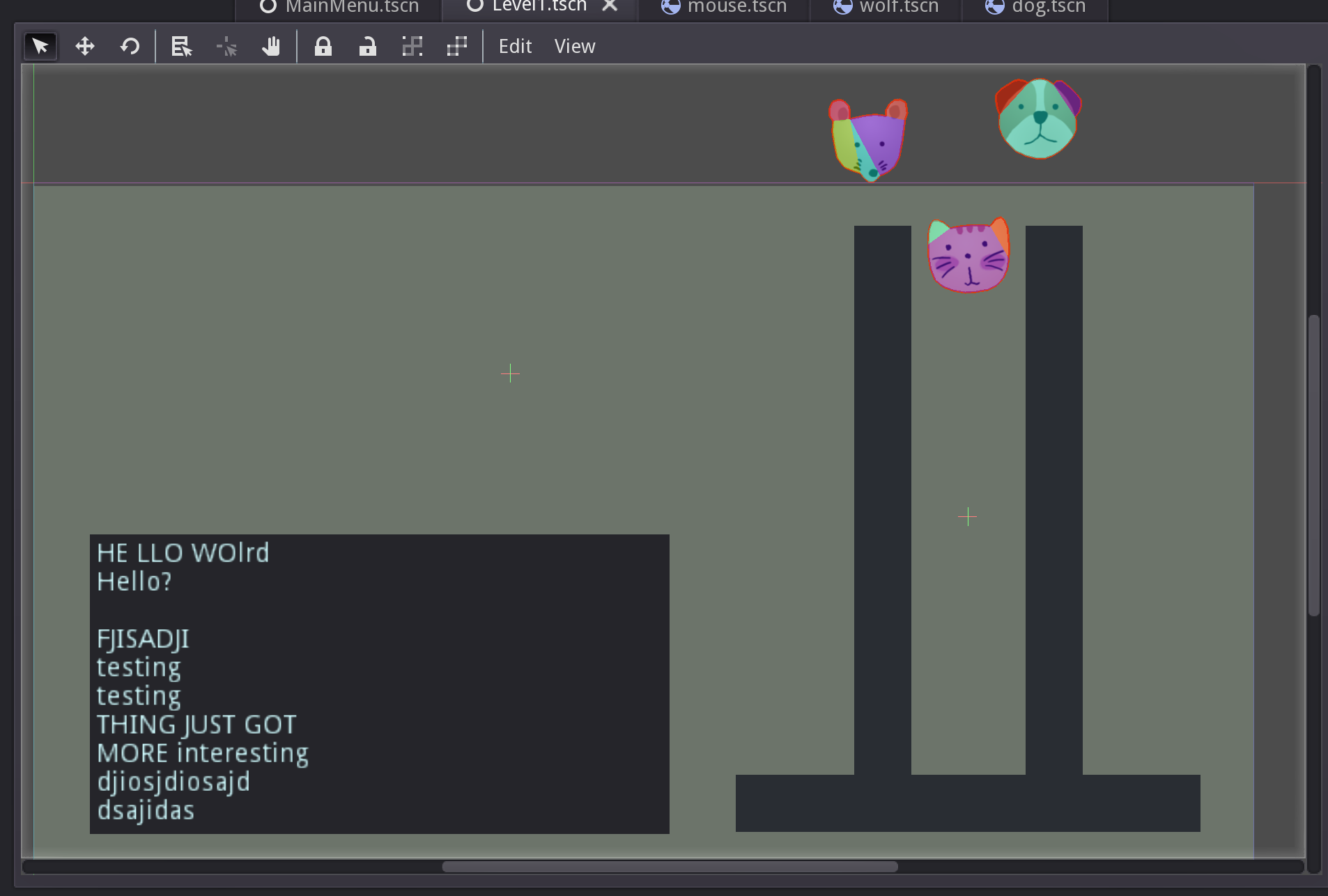Click the 'HE LLO WOlrd' text line
Viewport: 1328px width, 896px height.
coord(183,553)
